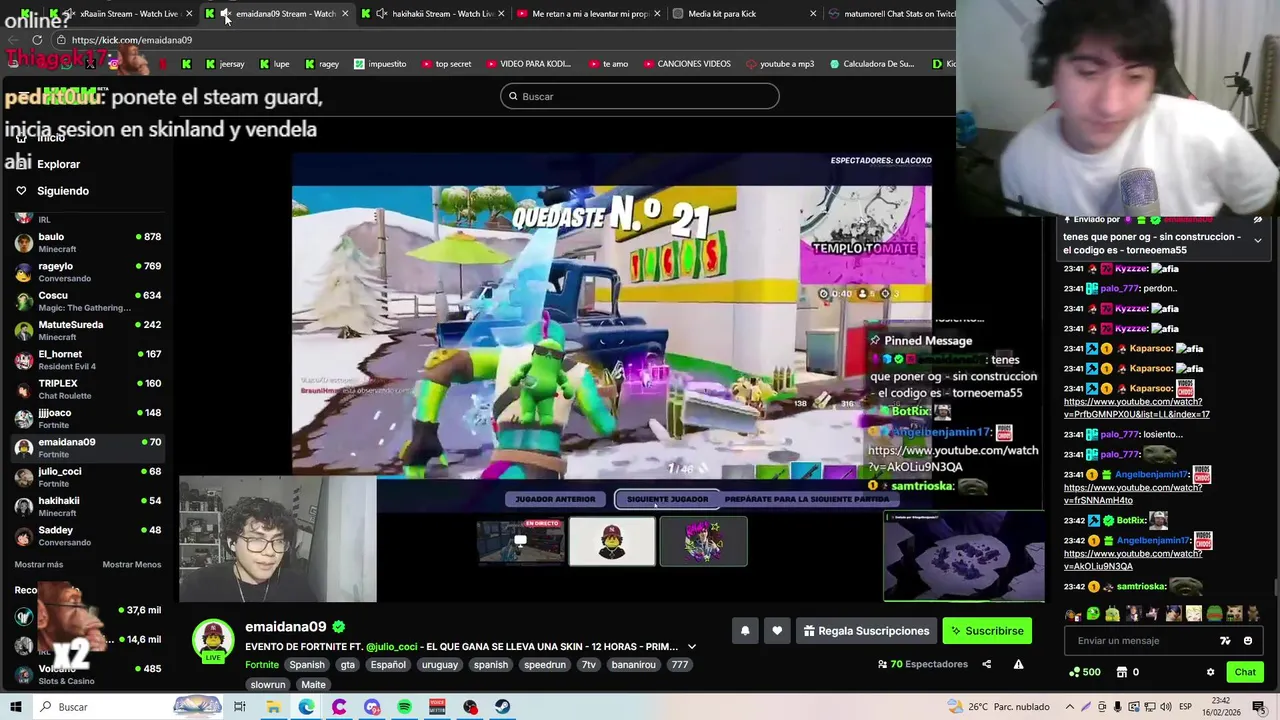Open the Explorar sidebar section

[58, 164]
